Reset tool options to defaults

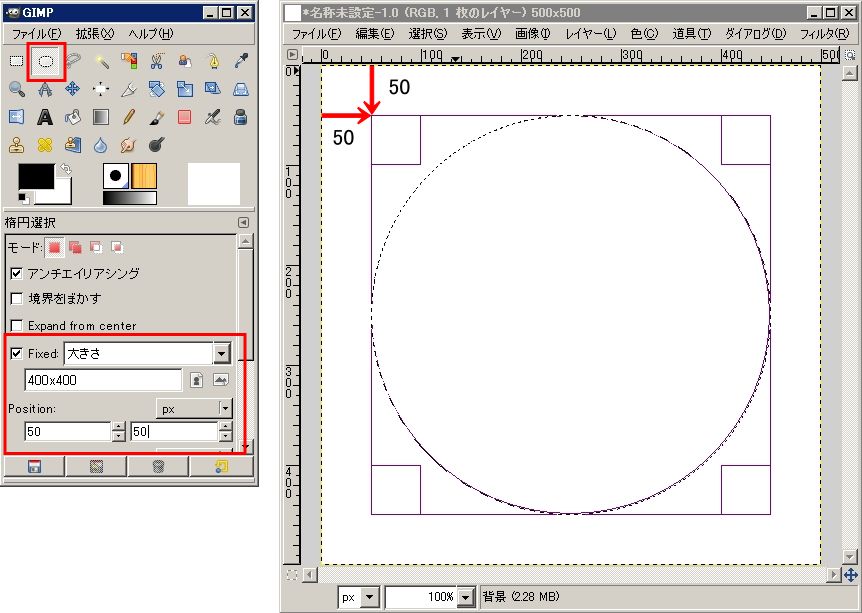[222, 467]
